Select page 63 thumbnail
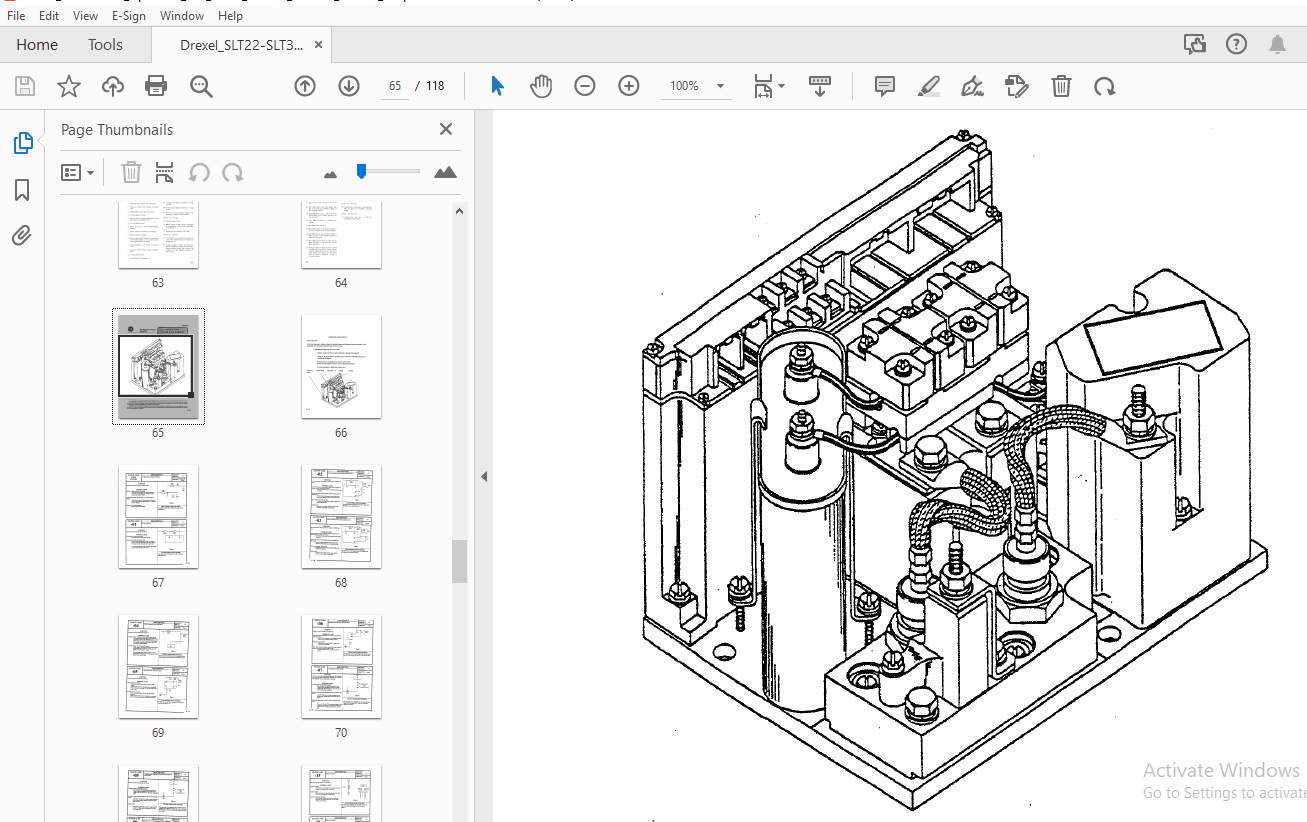Screen dimensions: 1307x822 (x=158, y=235)
